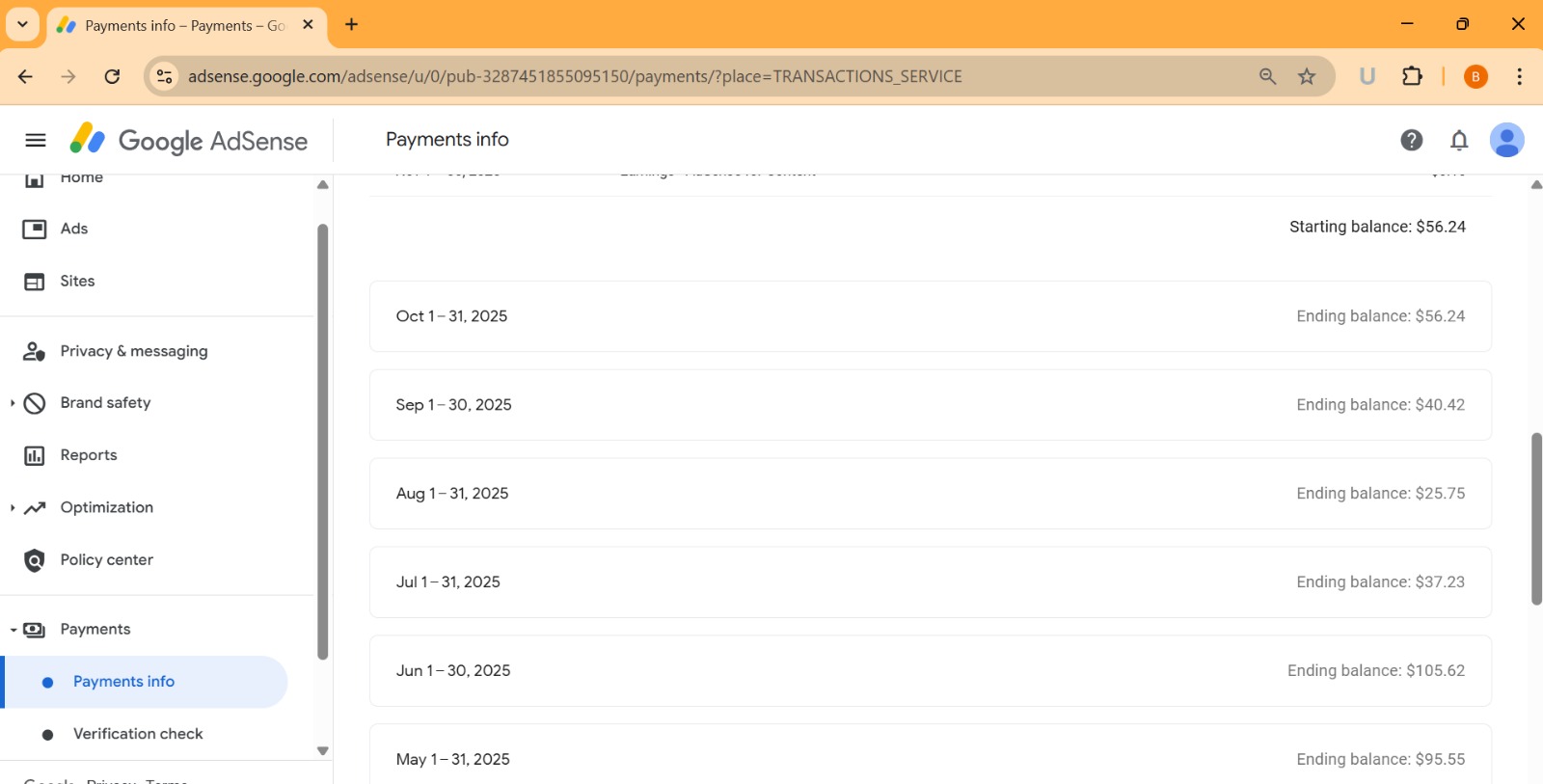Reload the page

click(112, 77)
